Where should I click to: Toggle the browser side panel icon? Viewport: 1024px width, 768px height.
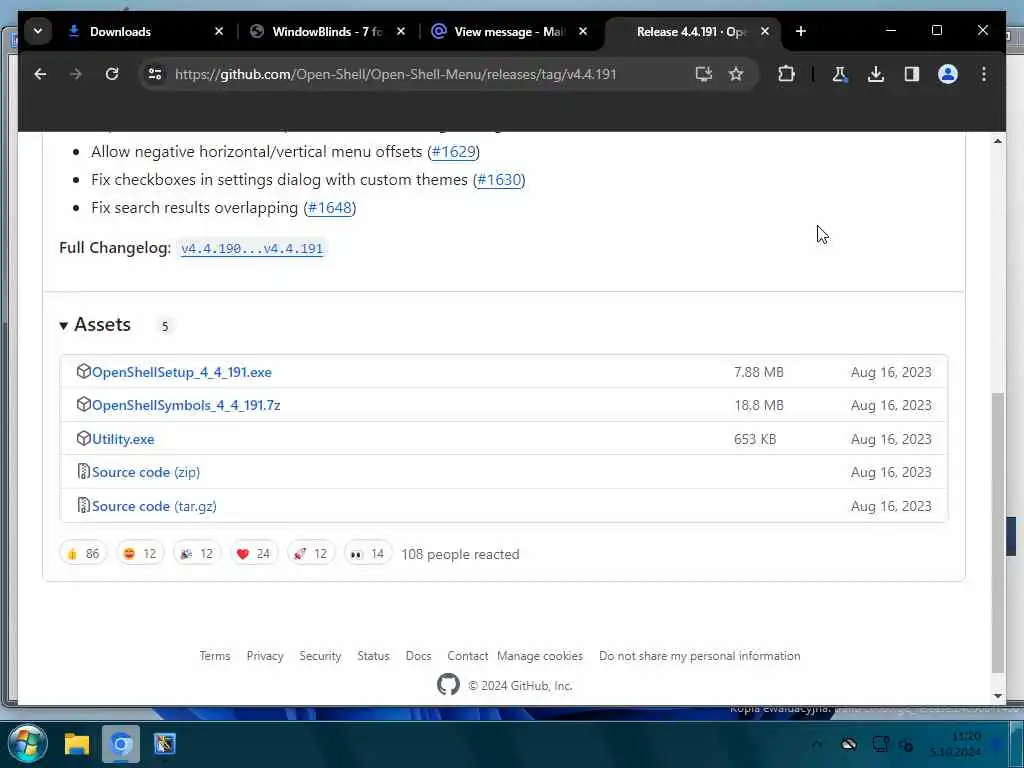coord(912,74)
